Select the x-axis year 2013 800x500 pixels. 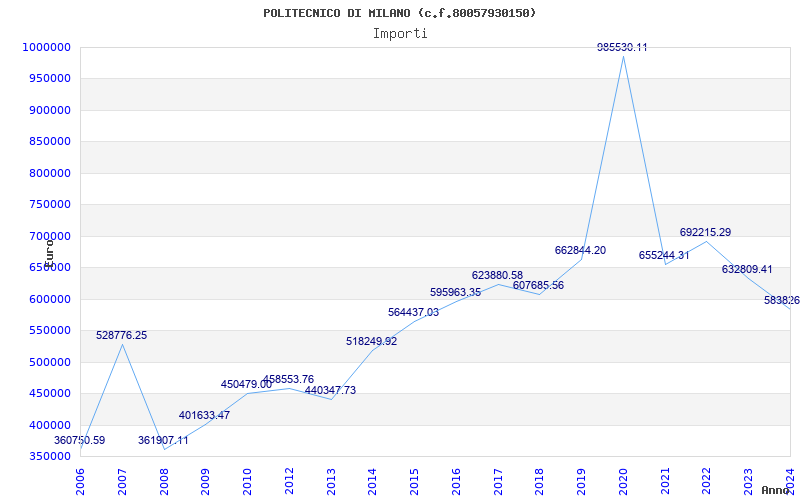click(331, 482)
